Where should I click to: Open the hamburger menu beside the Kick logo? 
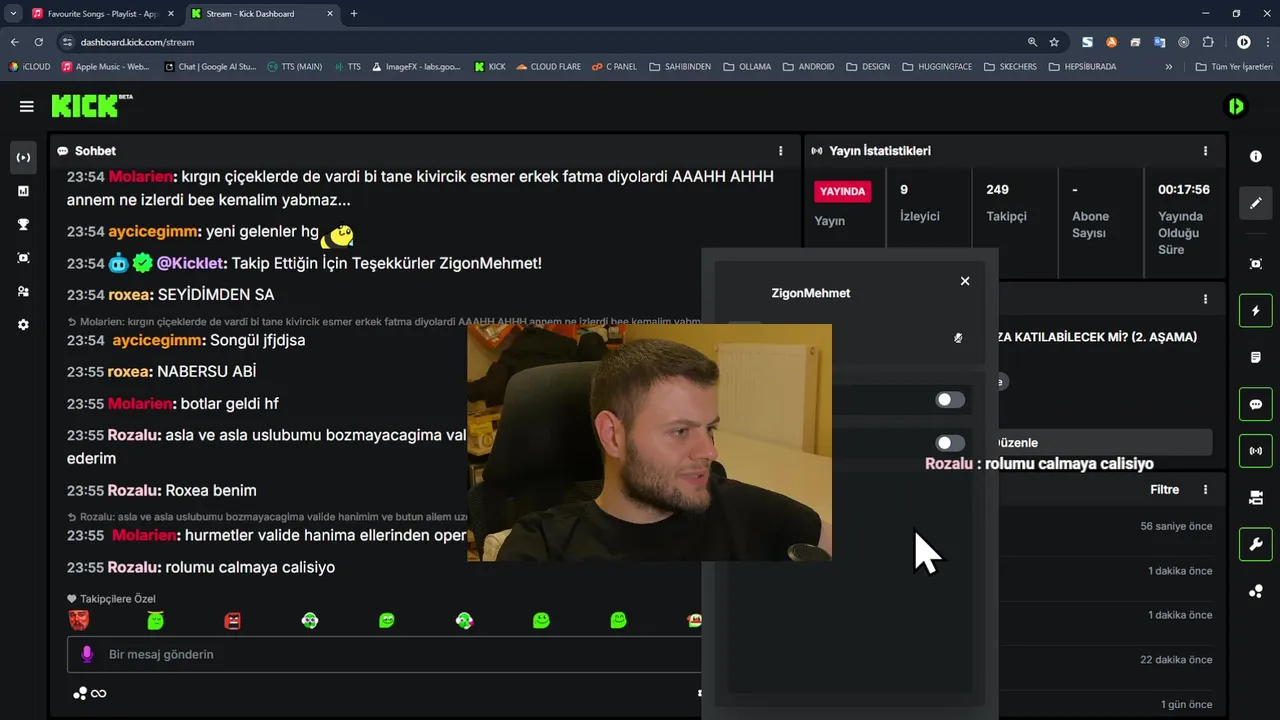pyautogui.click(x=27, y=106)
